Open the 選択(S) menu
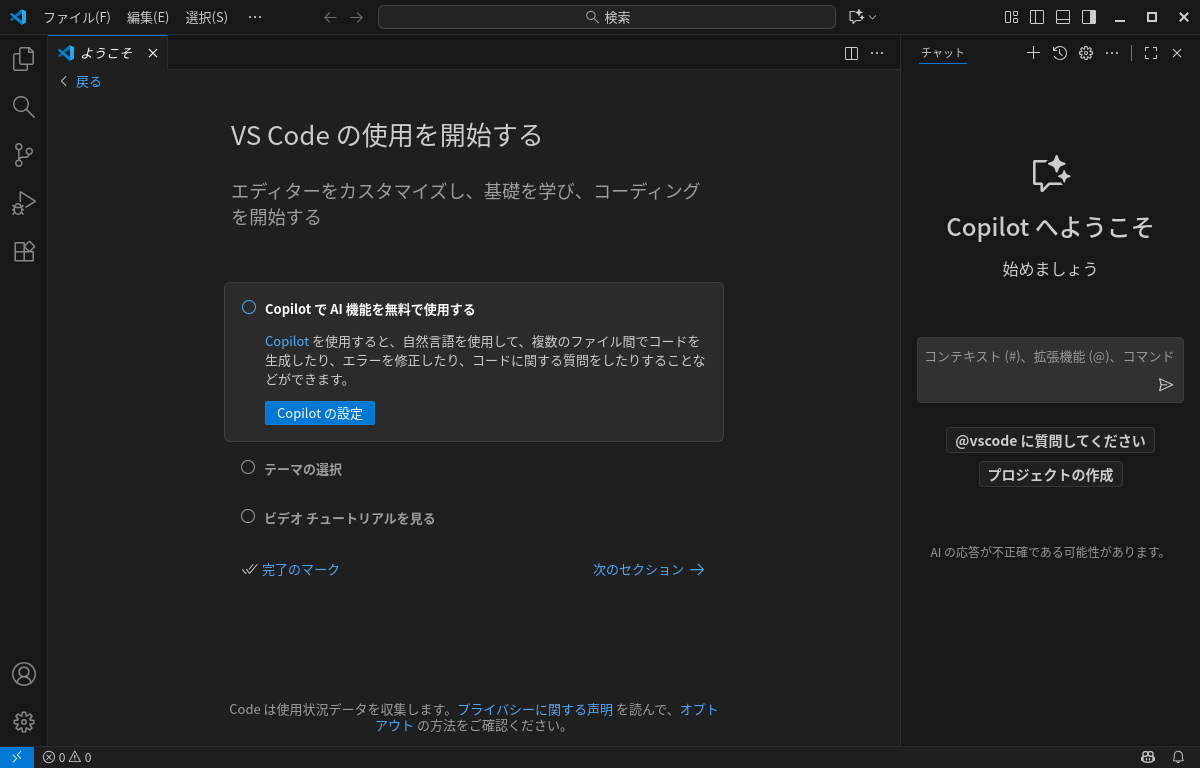1200x768 pixels. tap(206, 17)
